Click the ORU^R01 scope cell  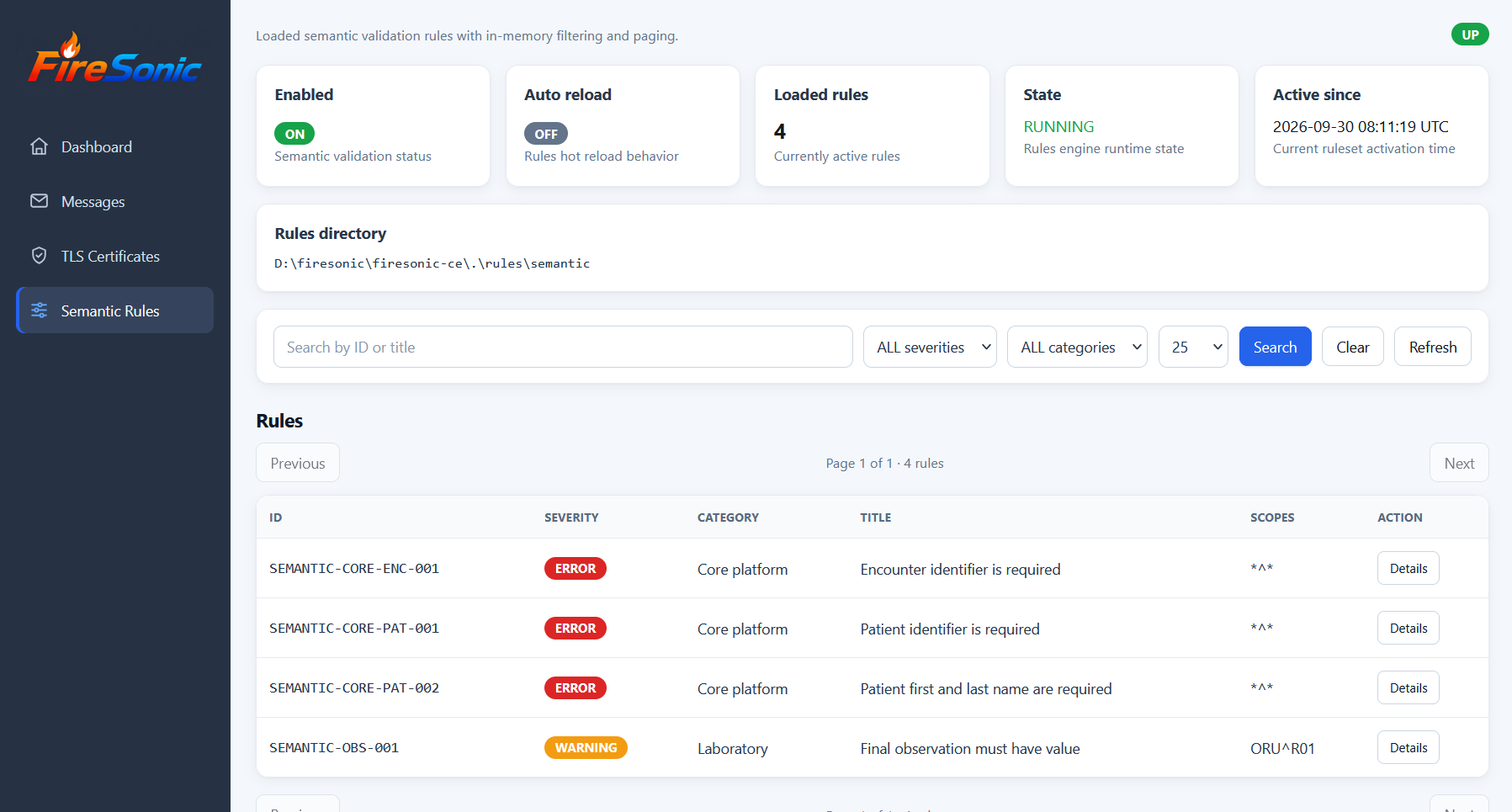pyautogui.click(x=1282, y=748)
